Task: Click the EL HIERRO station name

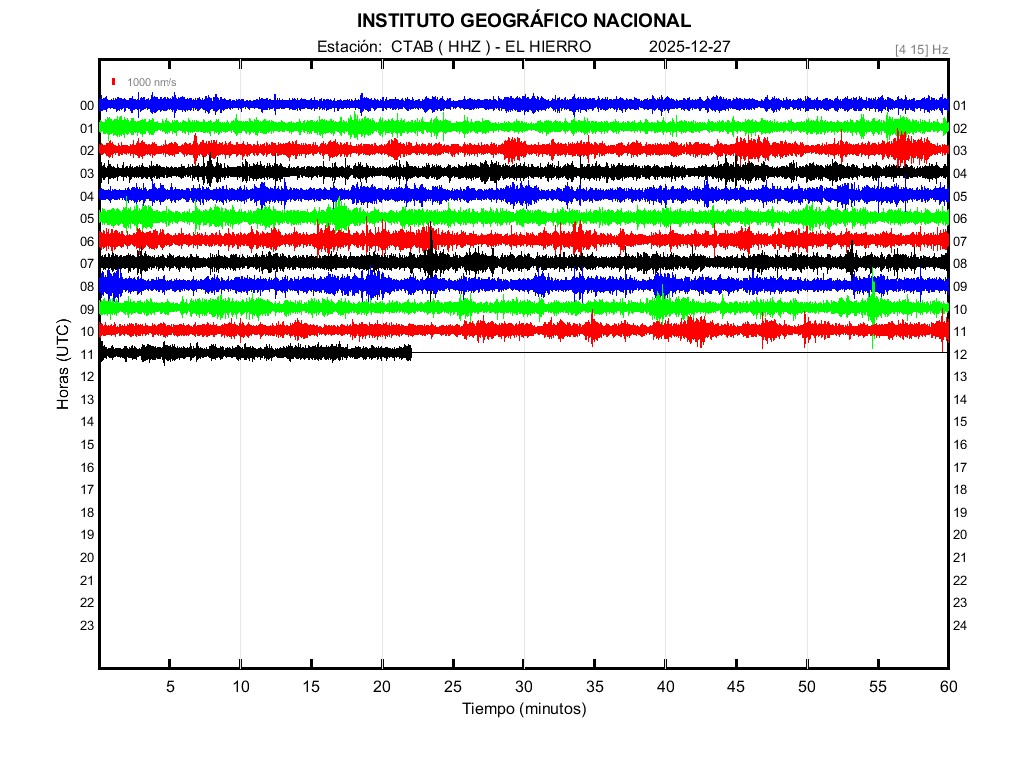Action: 548,47
